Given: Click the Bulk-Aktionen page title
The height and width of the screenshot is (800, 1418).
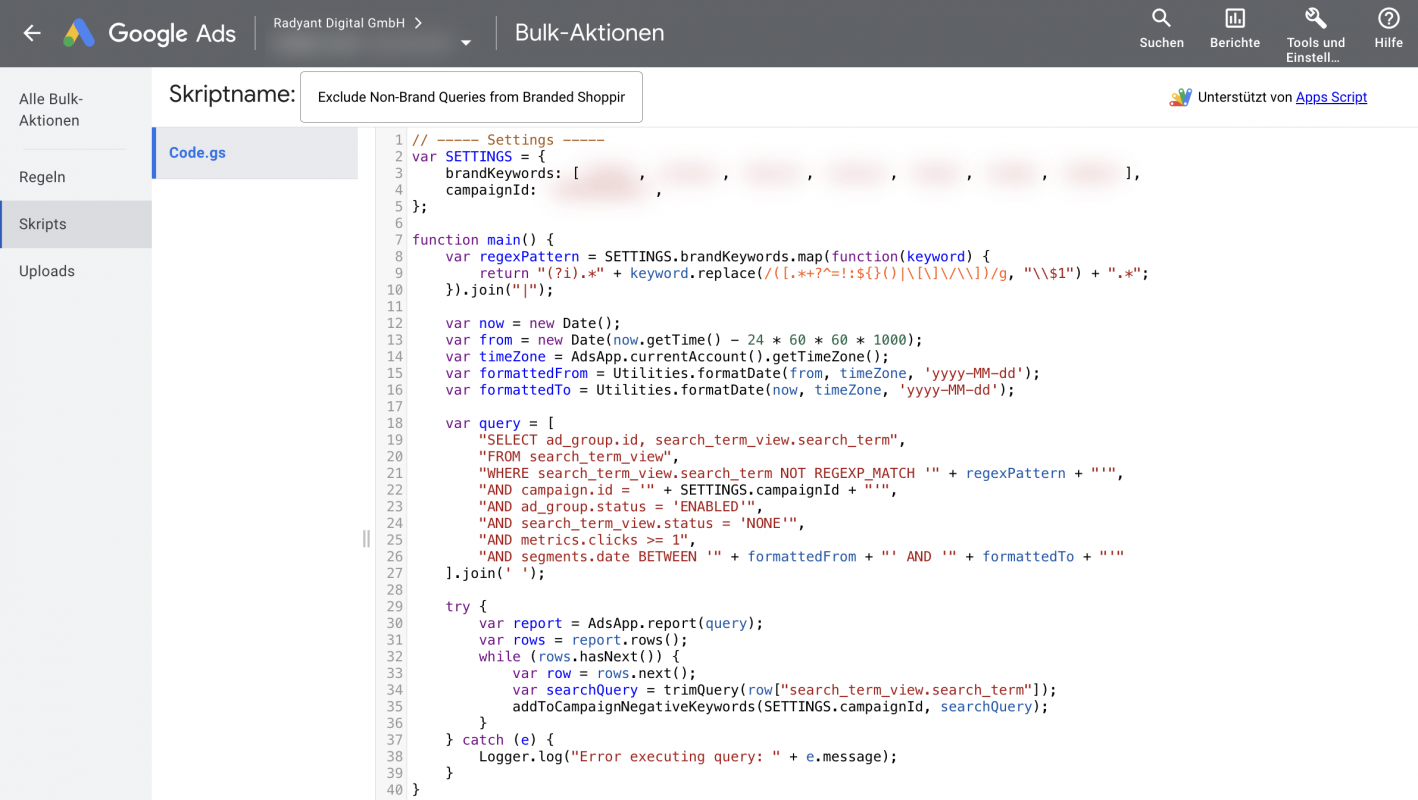Looking at the screenshot, I should (x=589, y=33).
